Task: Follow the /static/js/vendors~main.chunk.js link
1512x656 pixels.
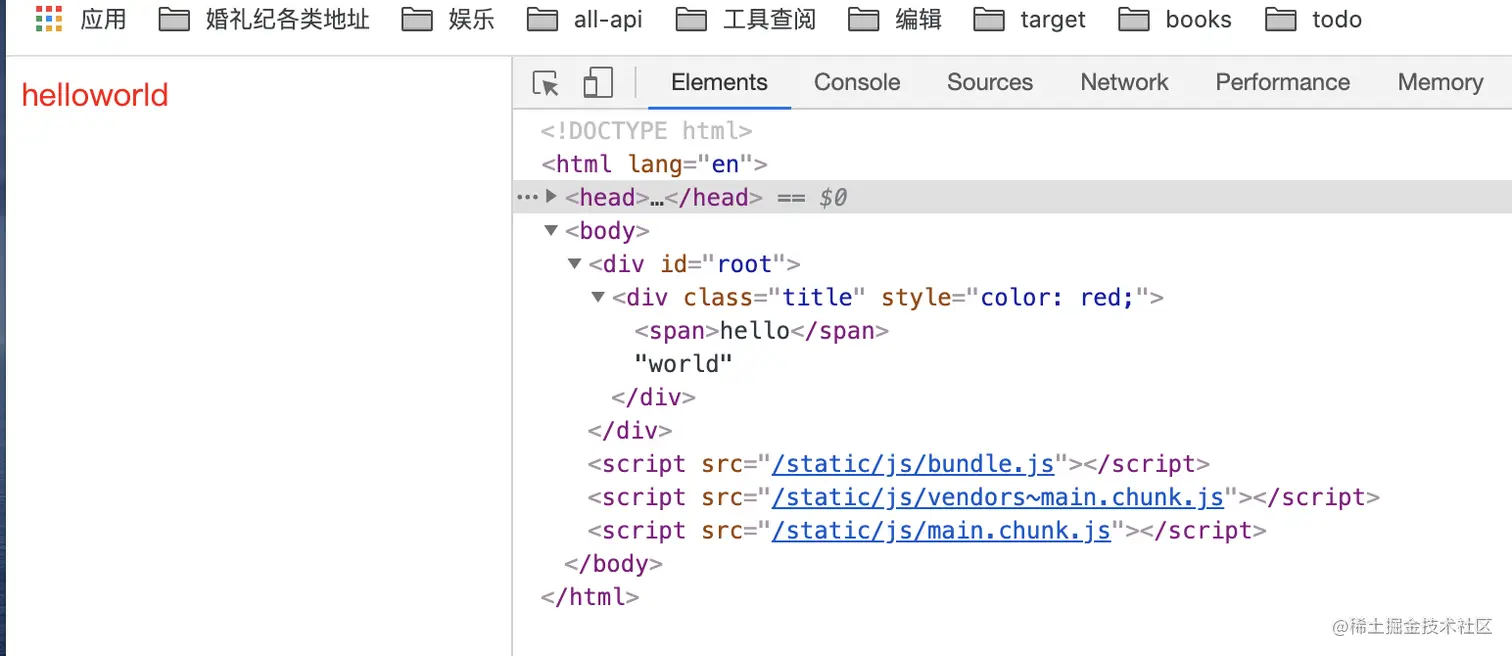Action: [997, 497]
